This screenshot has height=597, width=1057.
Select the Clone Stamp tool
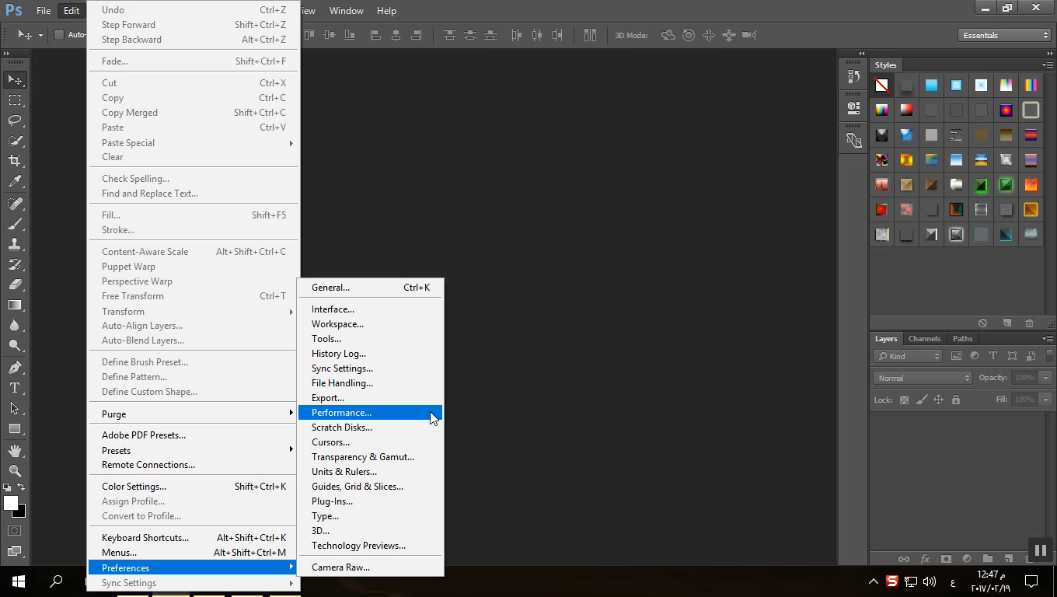[x=15, y=244]
